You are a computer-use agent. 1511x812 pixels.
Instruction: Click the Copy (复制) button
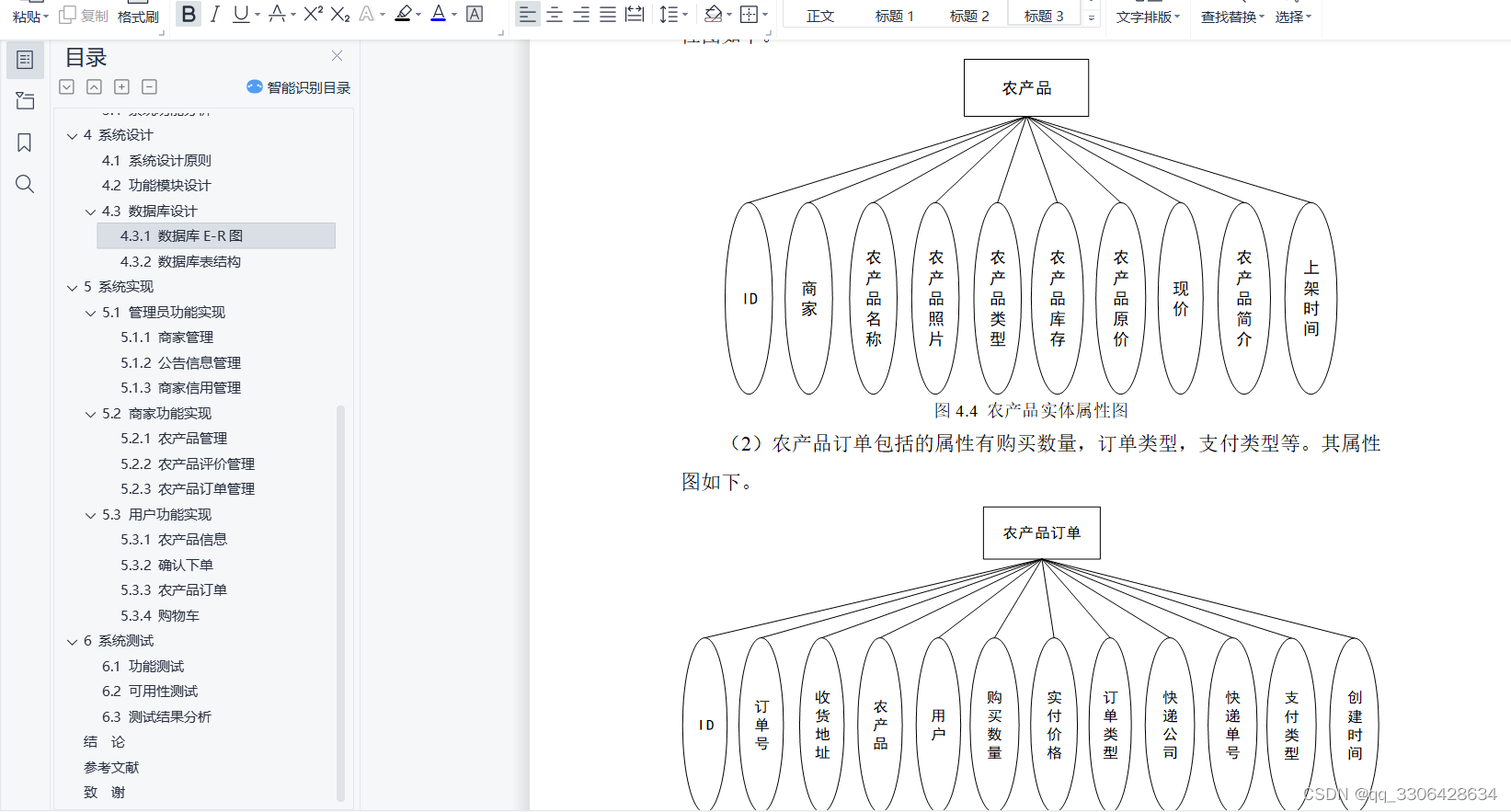click(85, 16)
